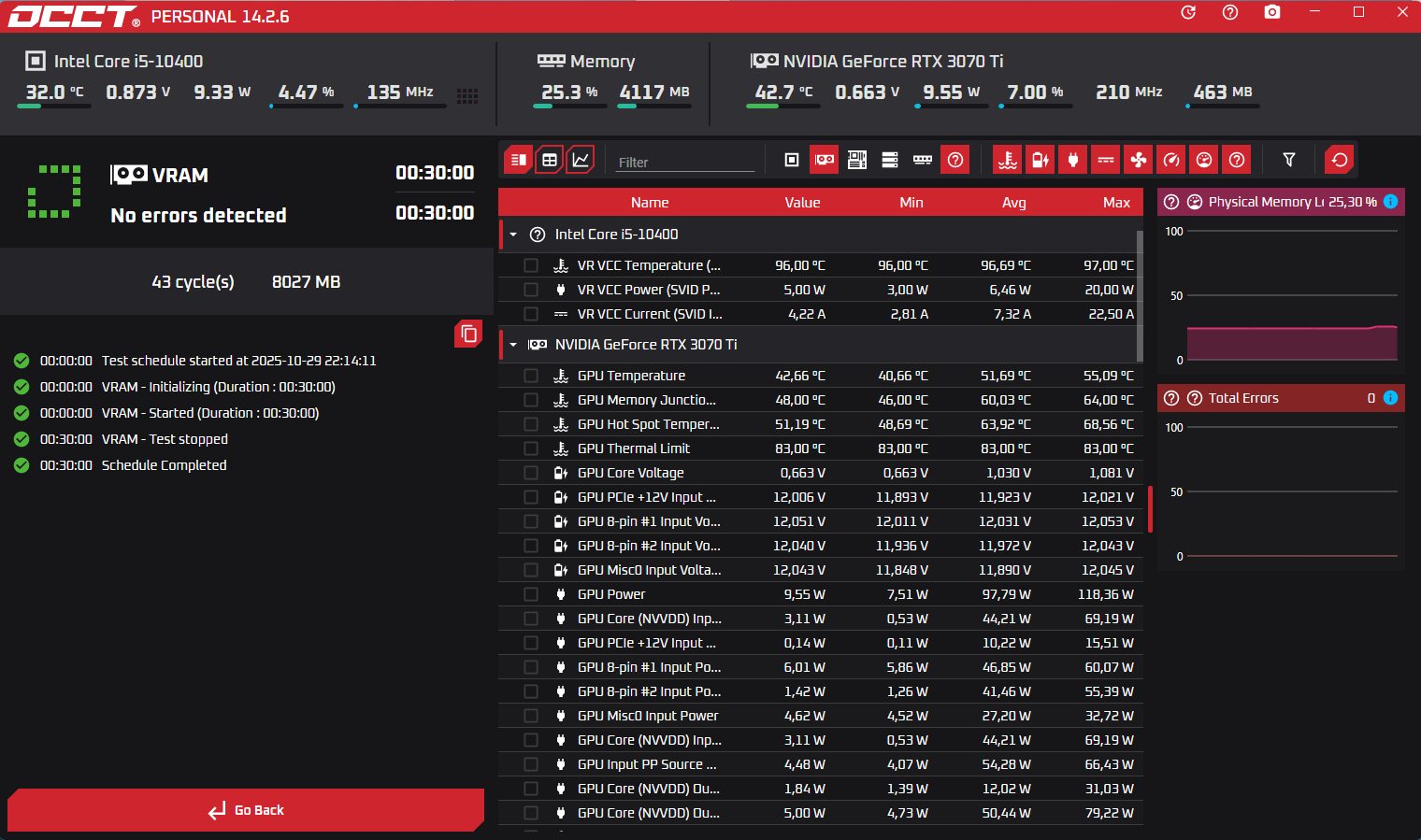Screen dimensions: 1421x840
Task: Click the GPU hardware filter icon
Action: [x=824, y=160]
